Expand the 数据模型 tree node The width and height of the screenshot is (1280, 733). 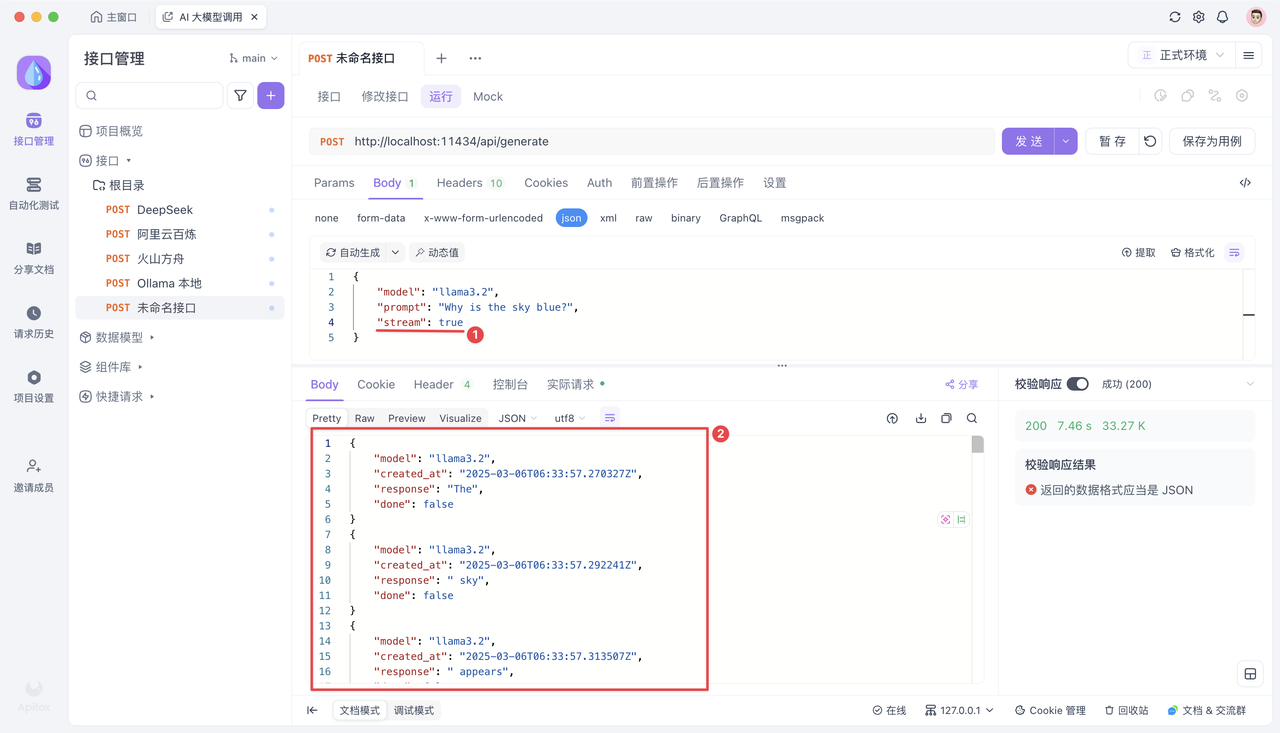coord(152,338)
